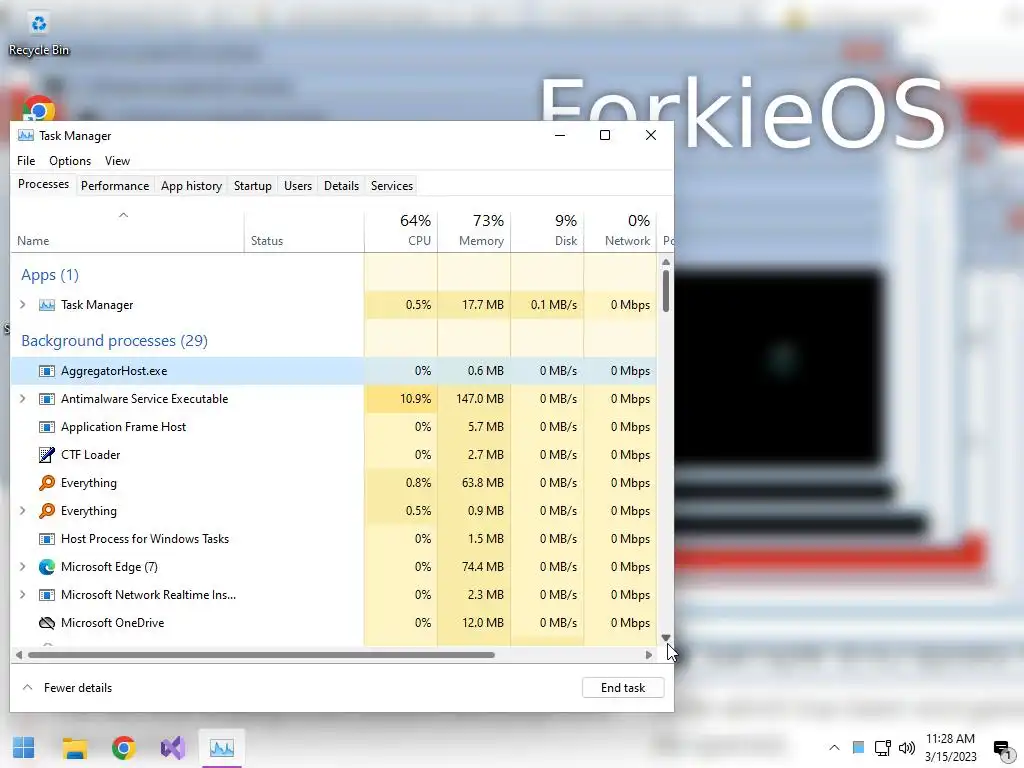Click the 147.0 MB memory cell
This screenshot has height=768, width=1024.
tap(474, 399)
